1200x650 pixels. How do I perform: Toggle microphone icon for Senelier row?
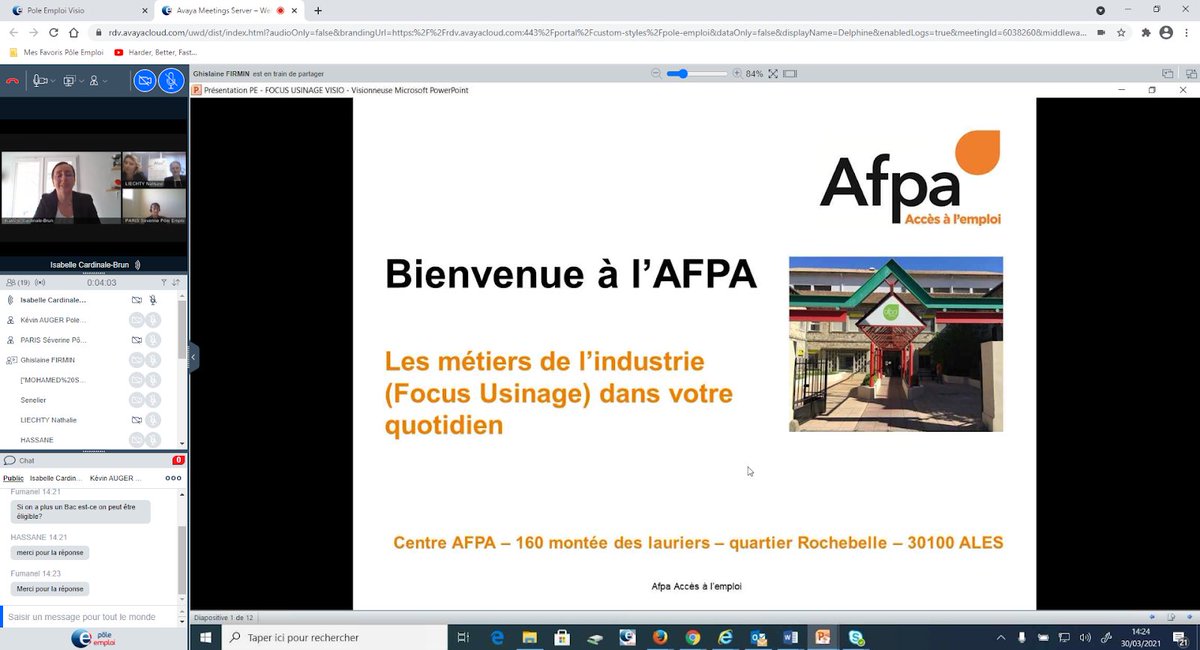[153, 400]
